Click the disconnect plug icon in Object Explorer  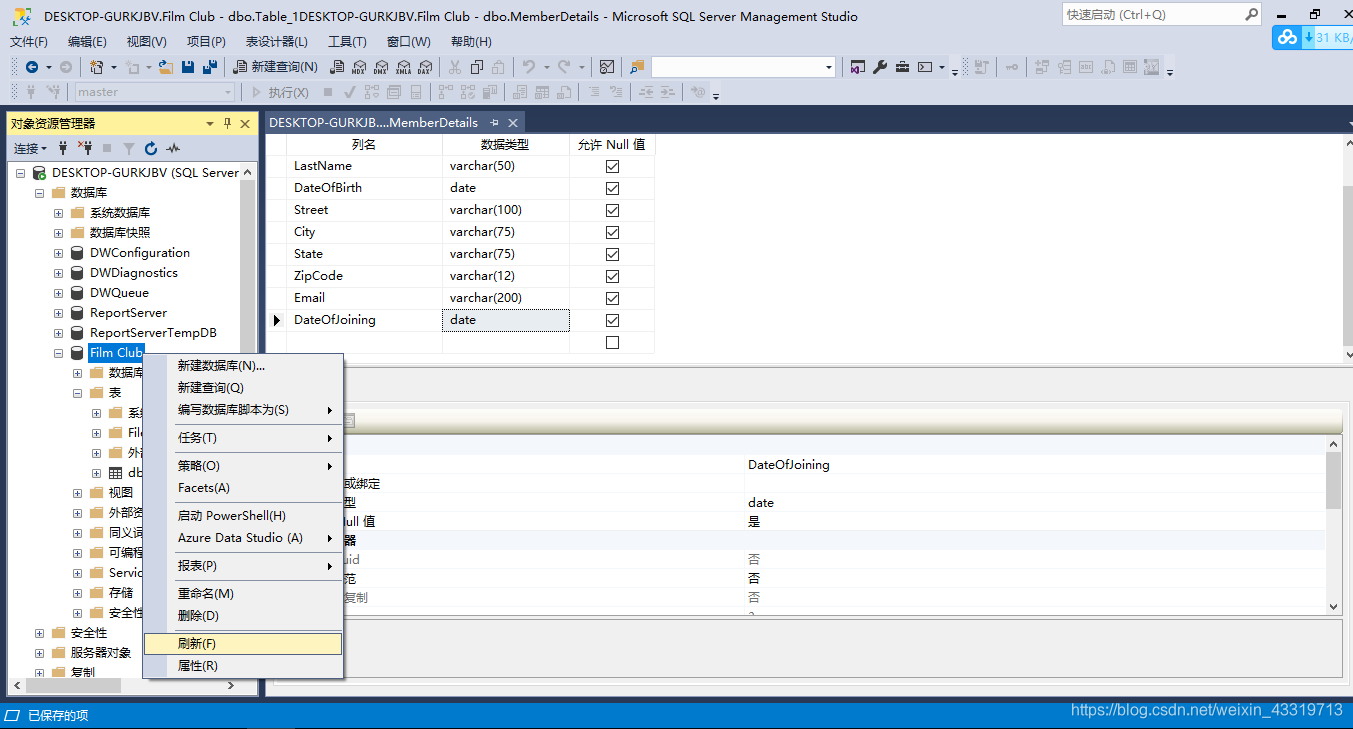[85, 148]
